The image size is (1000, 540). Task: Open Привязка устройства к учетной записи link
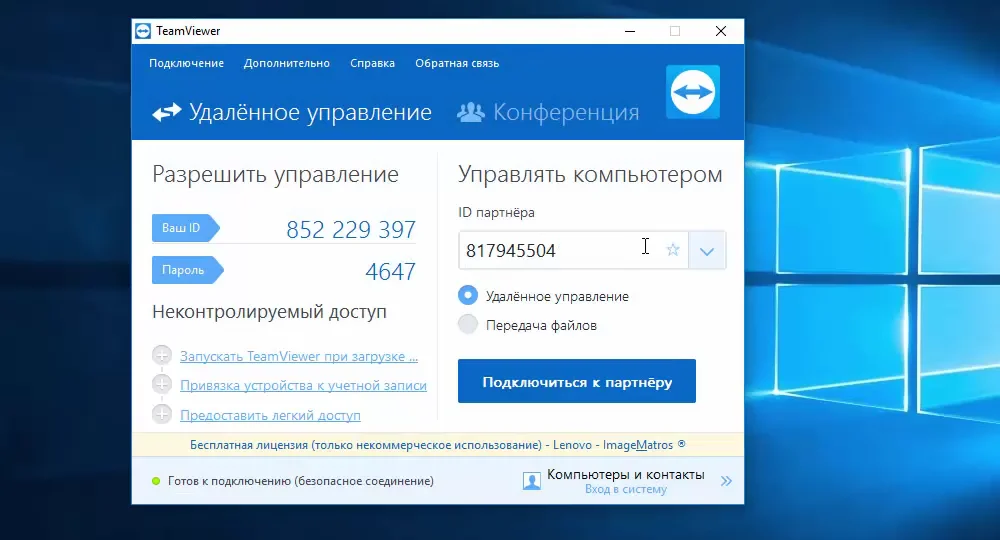point(303,385)
